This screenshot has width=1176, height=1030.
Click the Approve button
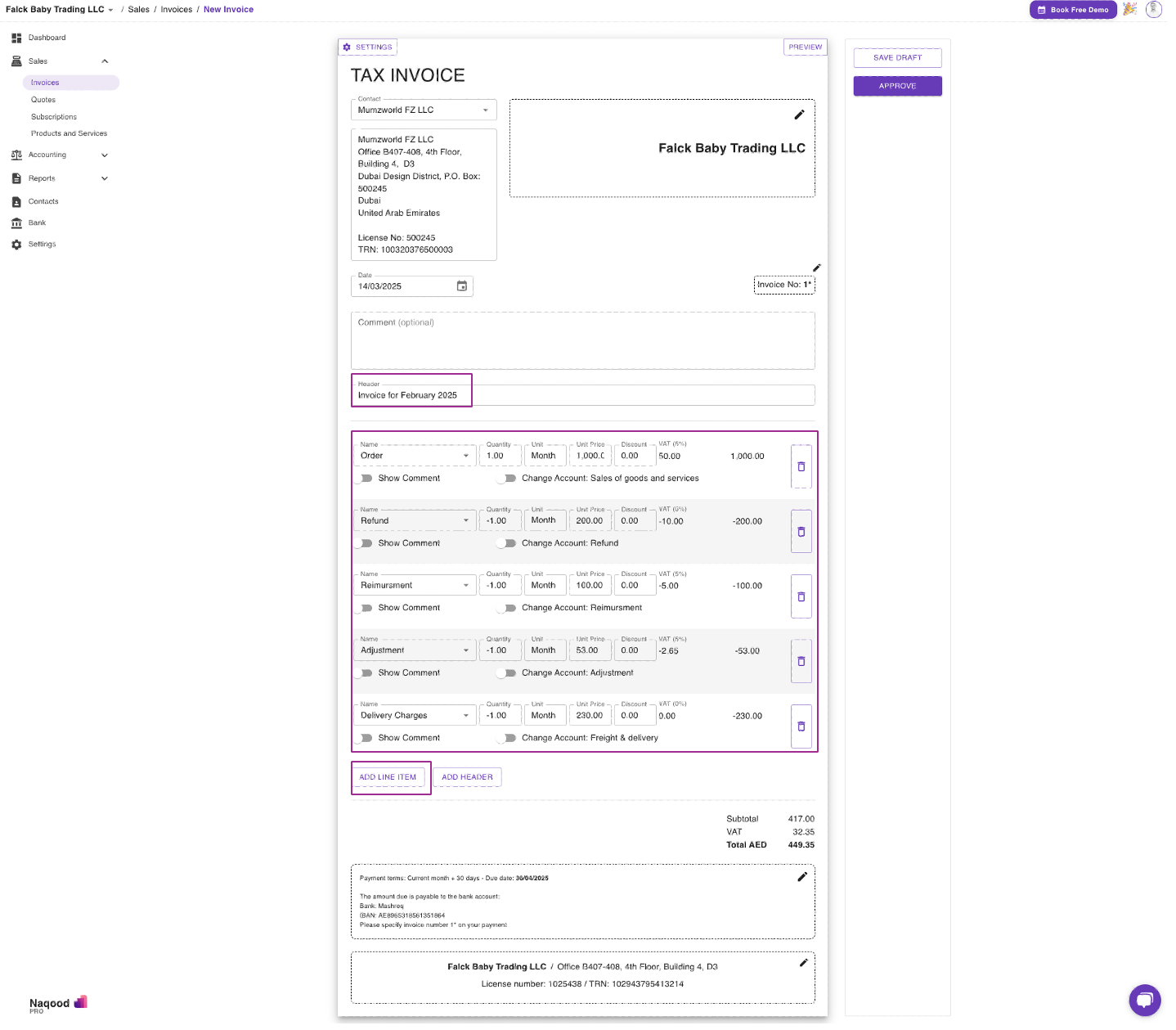coord(897,86)
